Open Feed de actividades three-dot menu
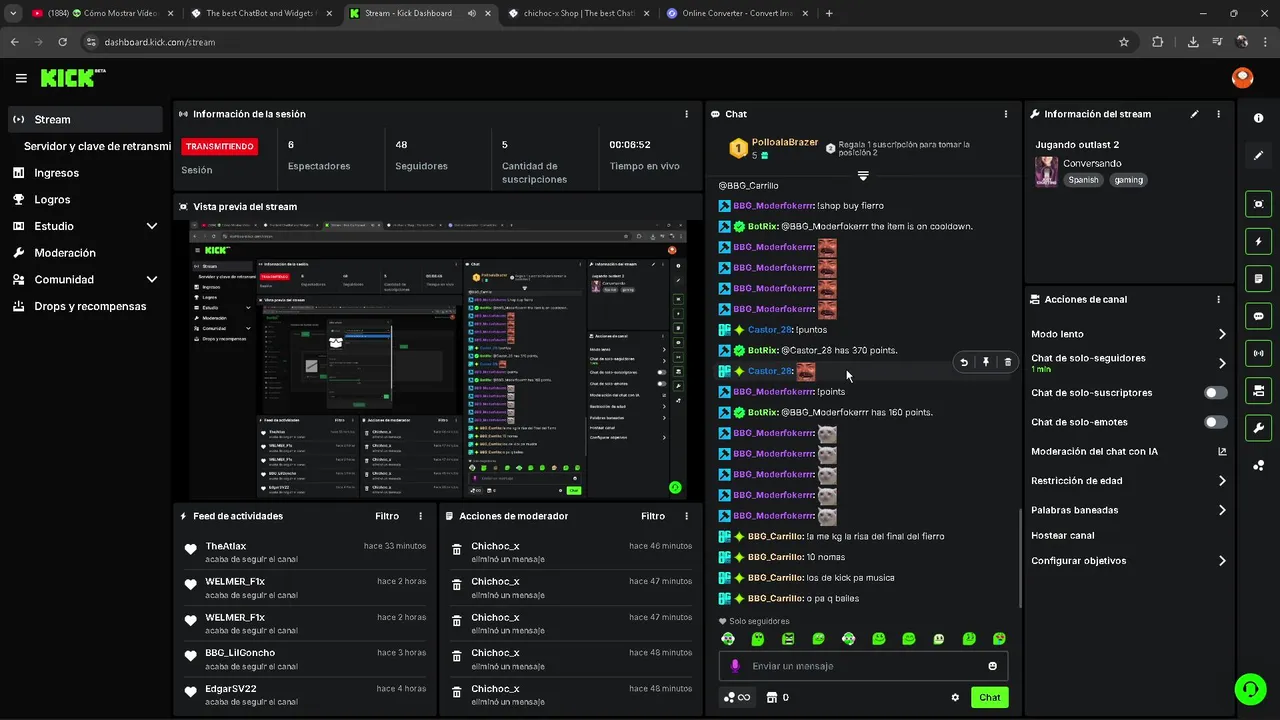This screenshot has width=1280, height=720. click(420, 516)
